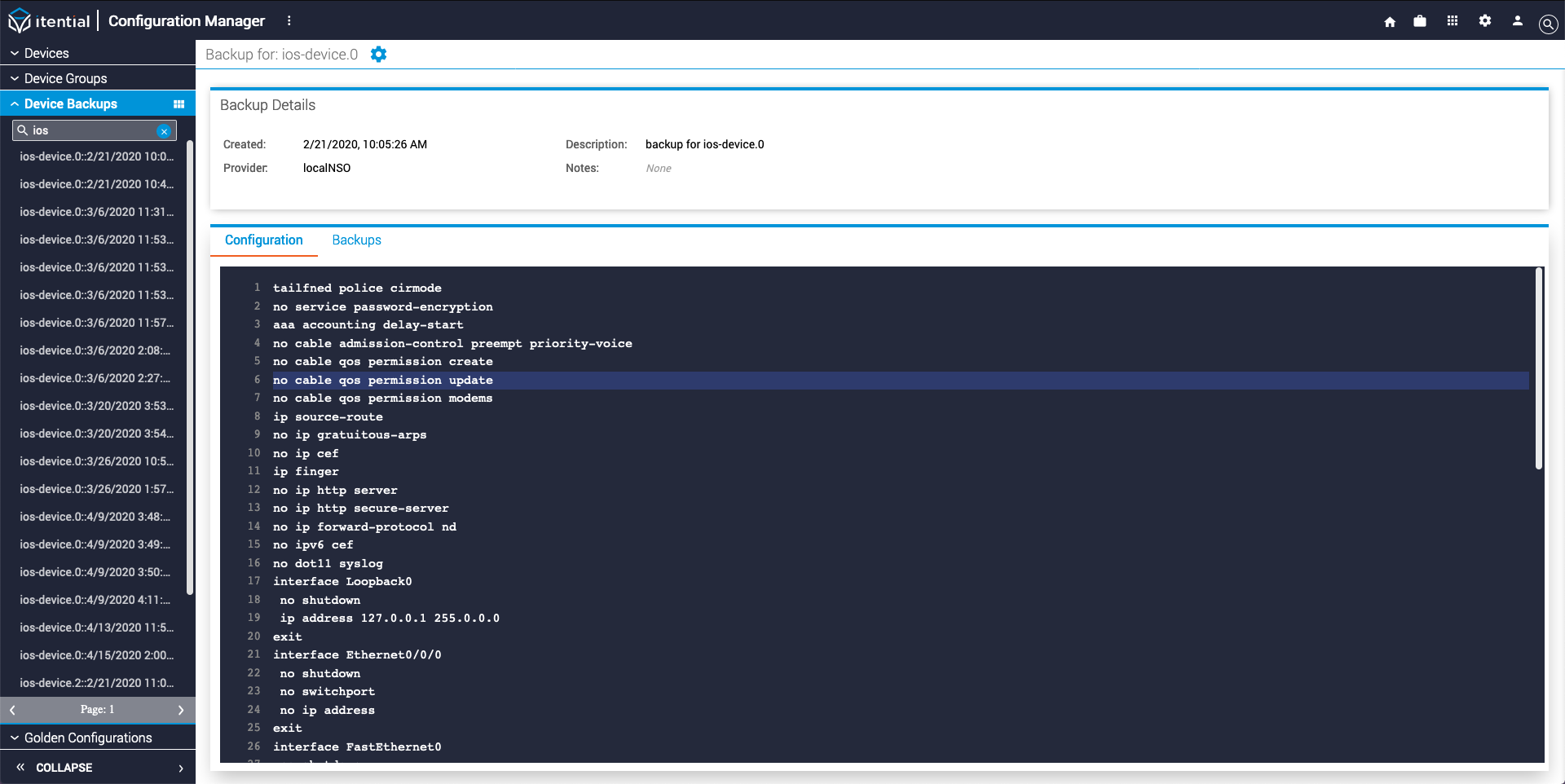Click line 'ip finger'

point(306,472)
